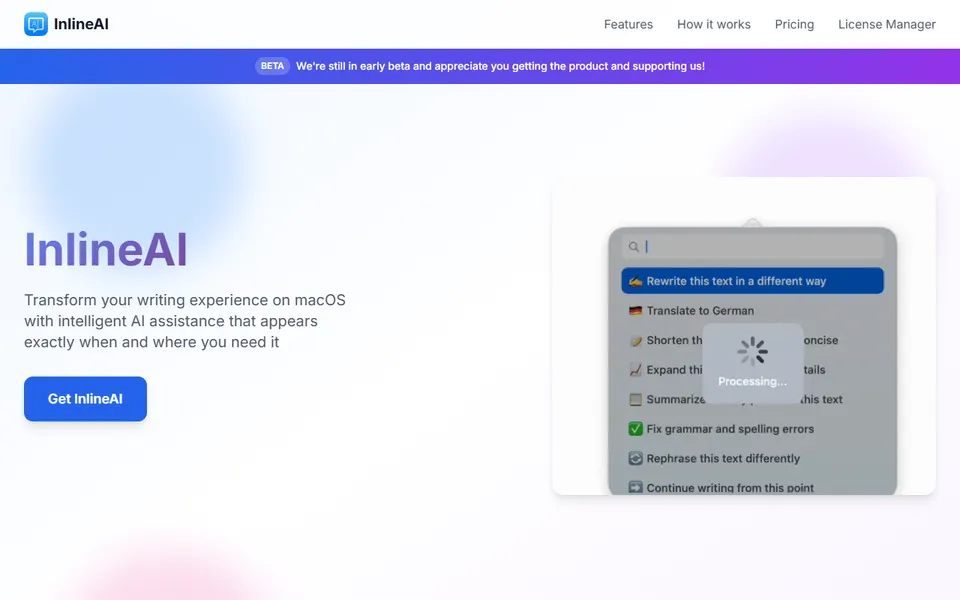
Task: Click the early beta banner message
Action: tap(500, 66)
